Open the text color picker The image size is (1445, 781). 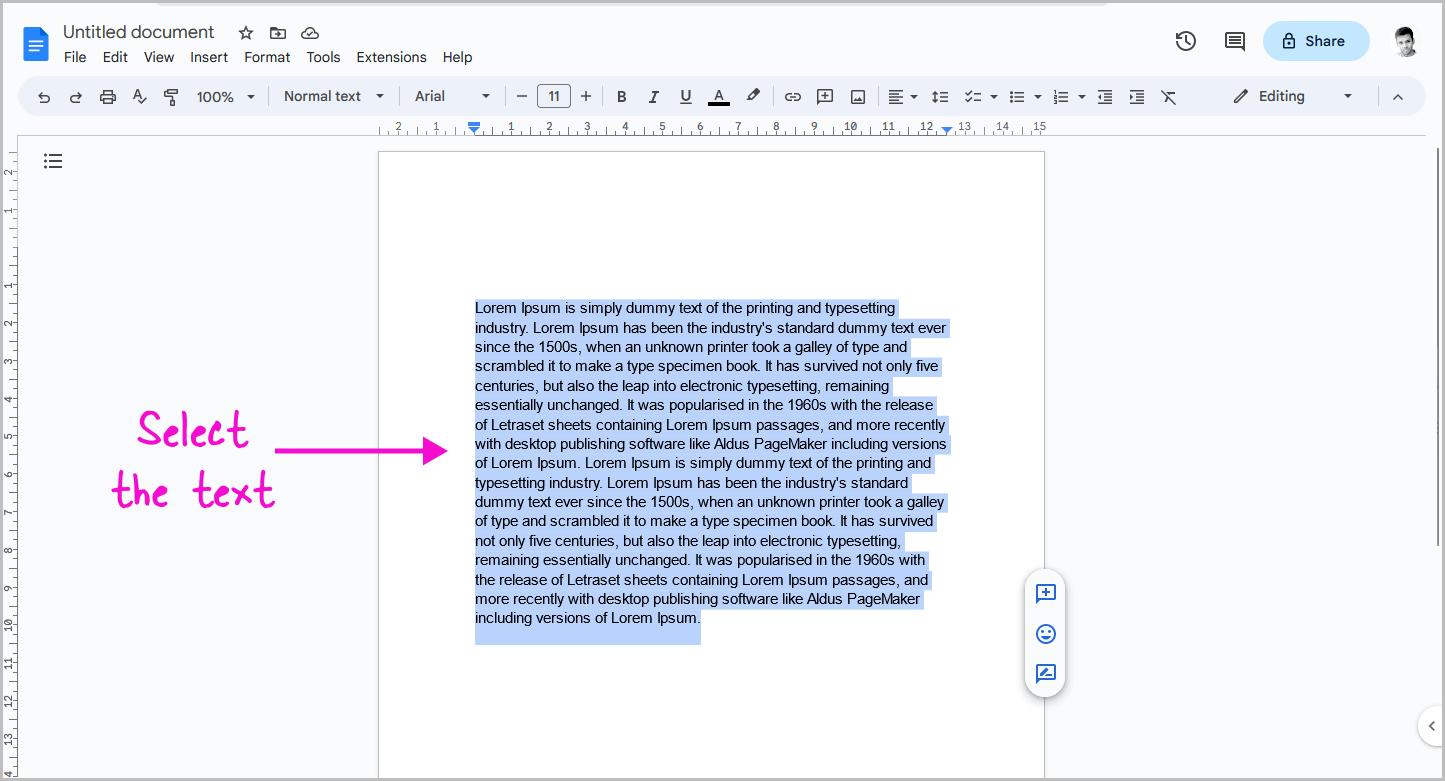(718, 96)
